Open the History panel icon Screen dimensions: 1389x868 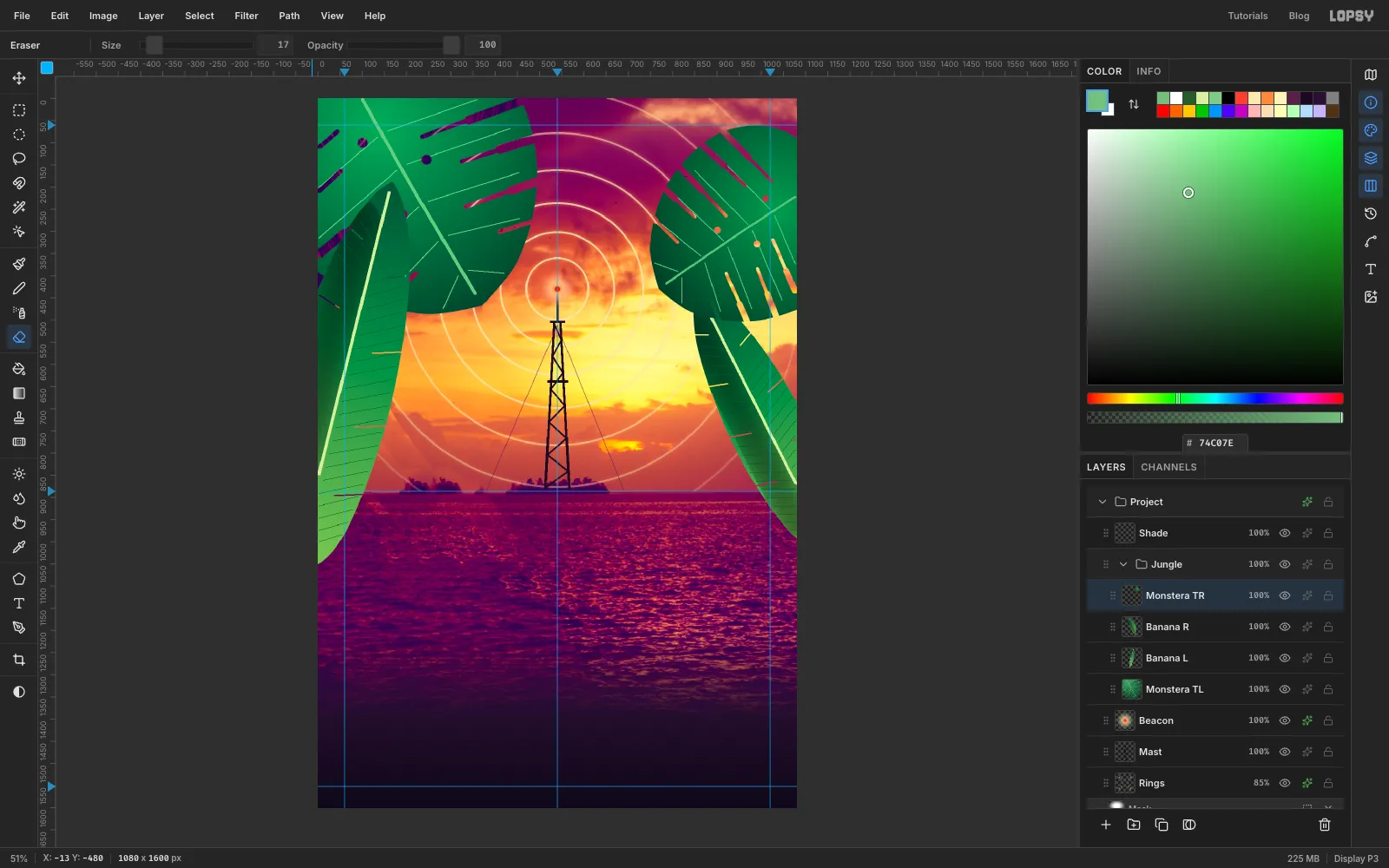coord(1371,214)
